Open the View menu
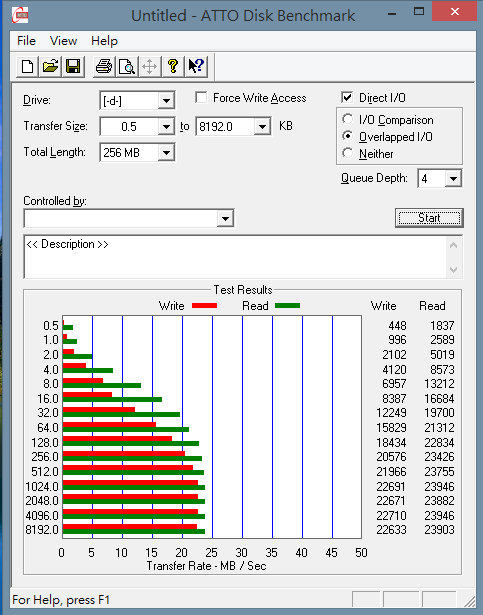 click(x=63, y=41)
